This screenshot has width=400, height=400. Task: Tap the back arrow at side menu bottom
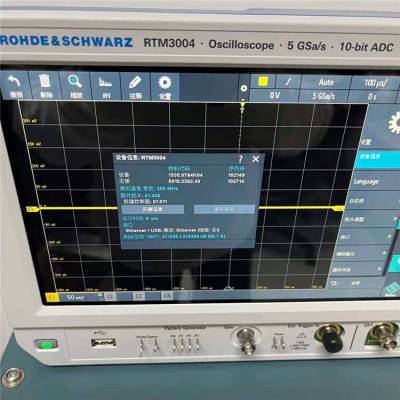[334, 283]
